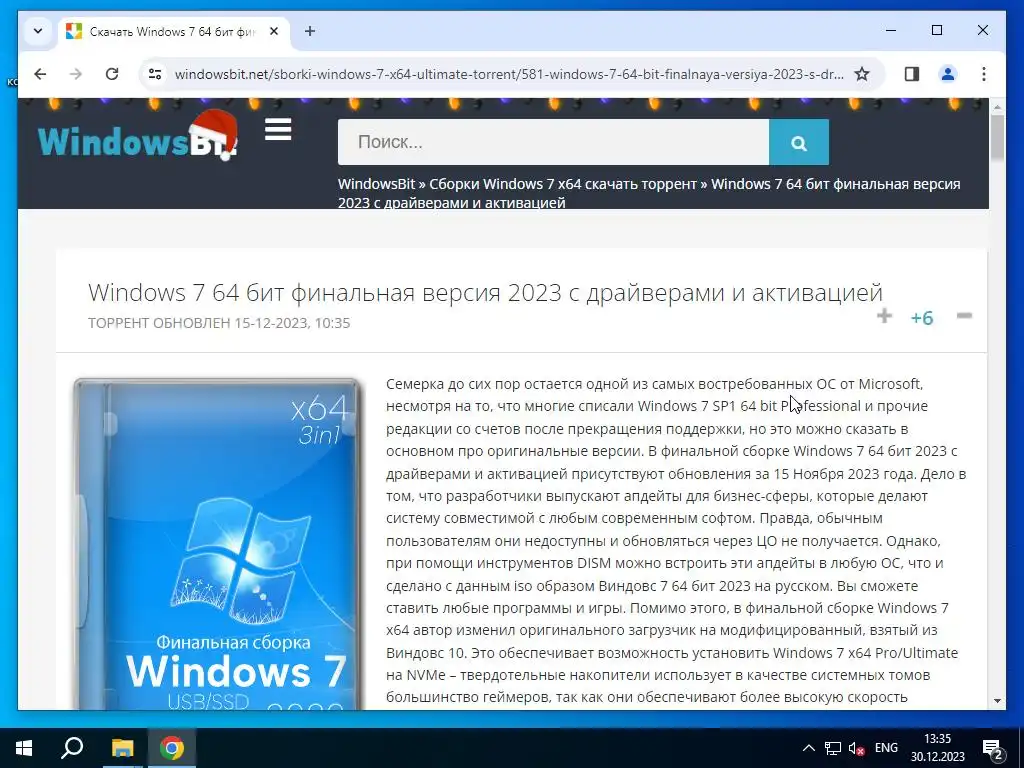
Task: Close the Скачать Windows 7 tab
Action: [274, 31]
